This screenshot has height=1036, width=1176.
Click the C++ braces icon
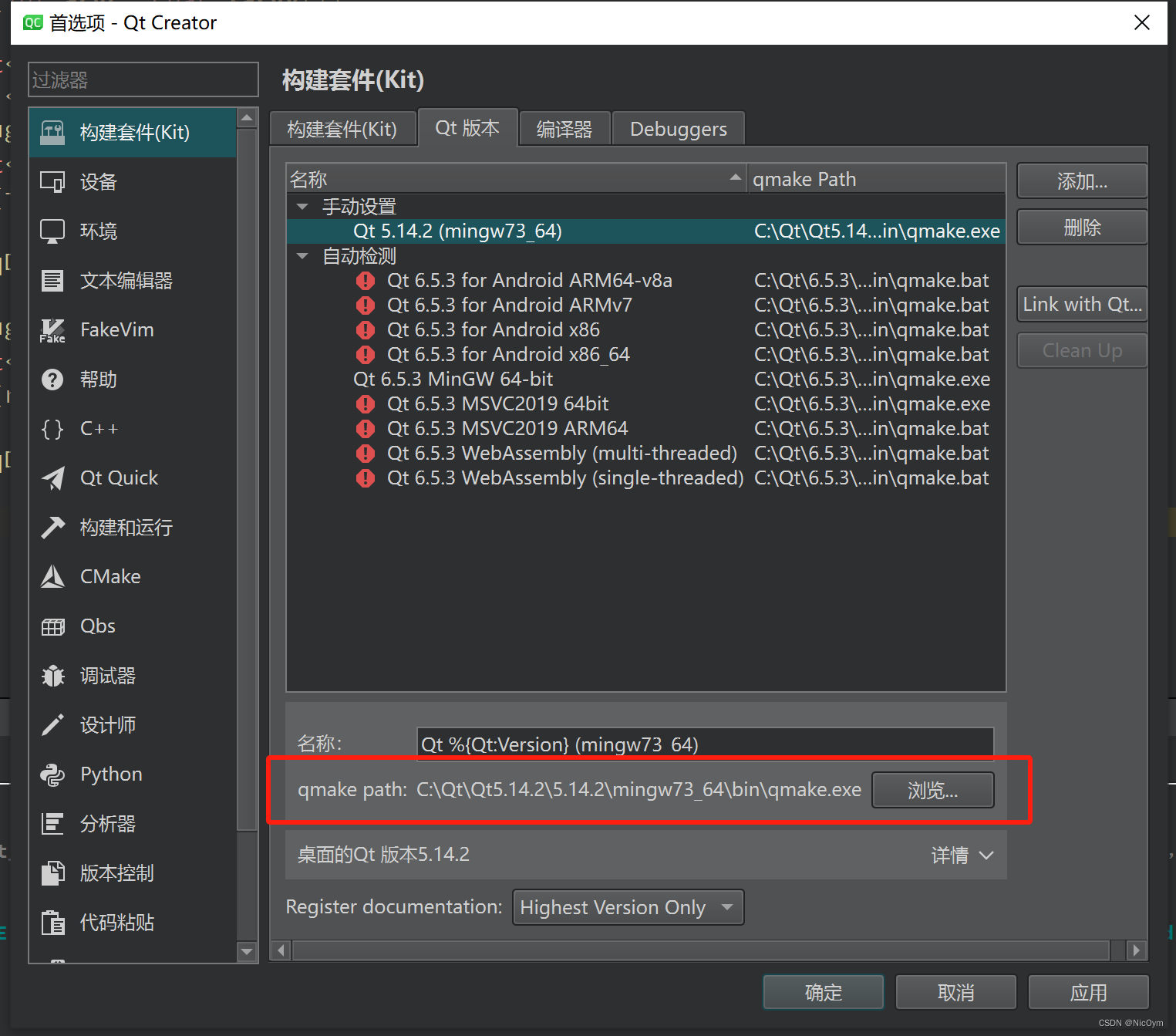(x=52, y=429)
